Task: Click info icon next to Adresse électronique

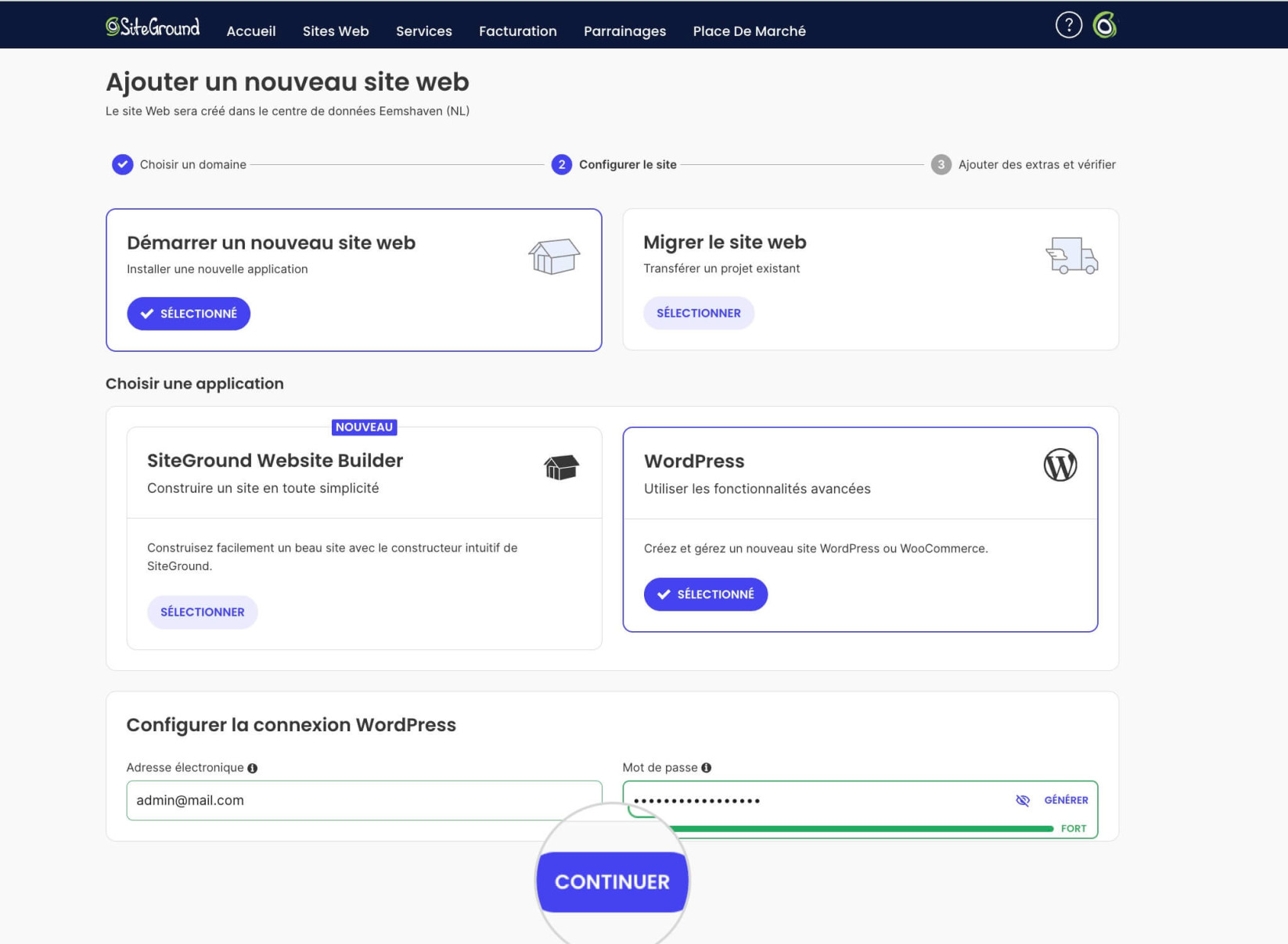Action: [x=252, y=768]
